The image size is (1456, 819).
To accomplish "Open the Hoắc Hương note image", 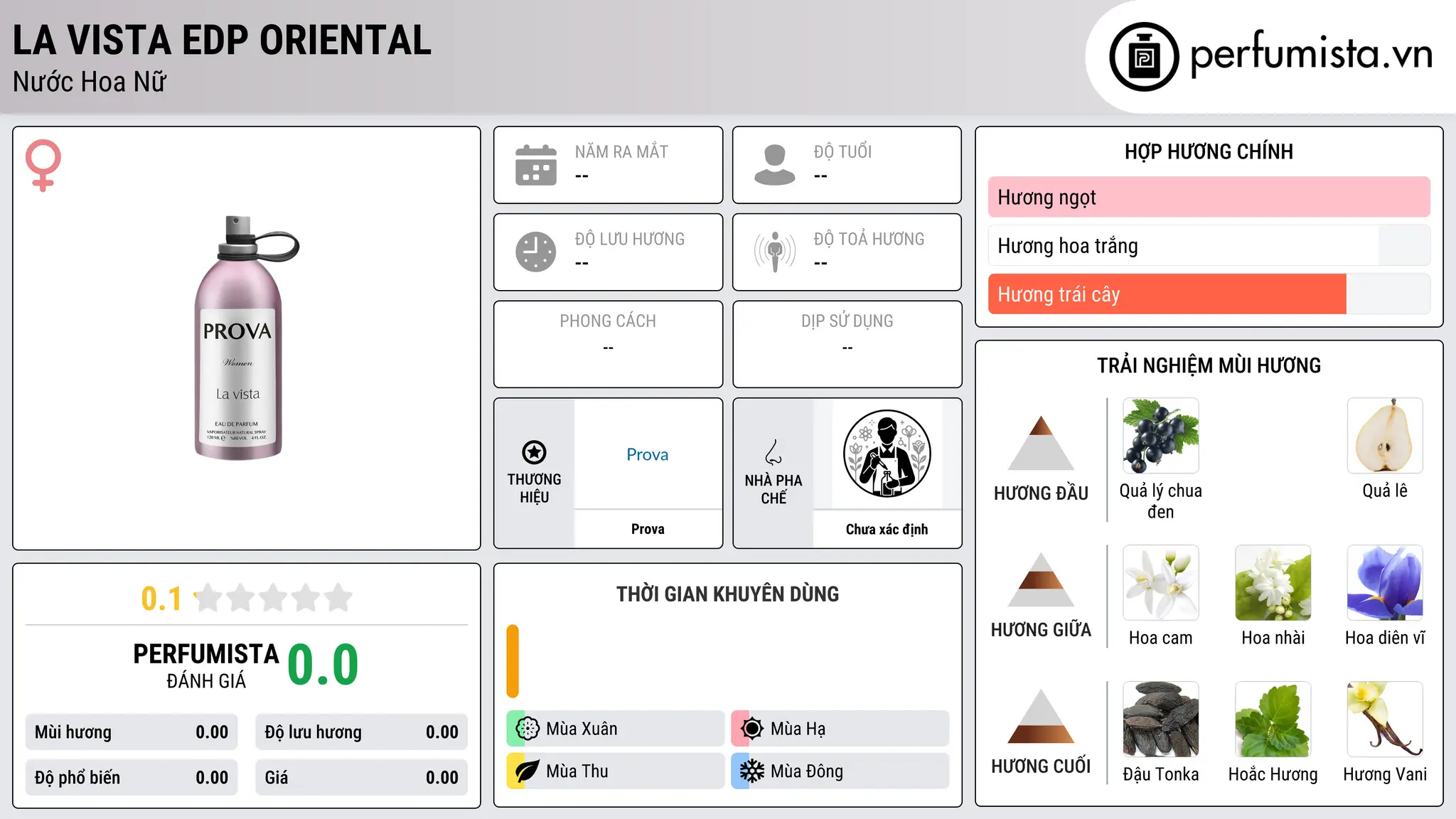I will [x=1273, y=719].
